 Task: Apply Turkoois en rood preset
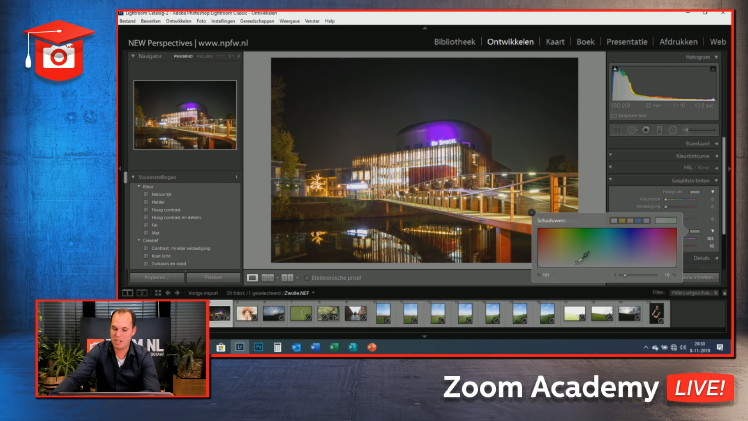click(168, 264)
